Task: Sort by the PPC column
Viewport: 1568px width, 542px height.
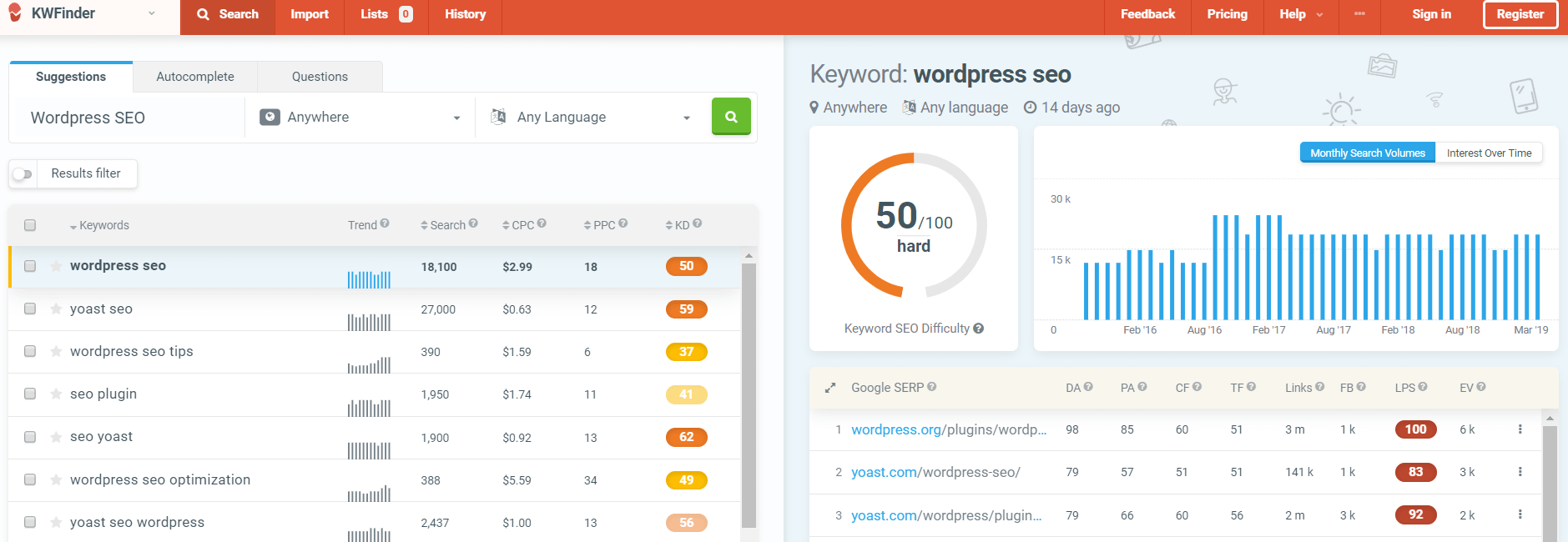Action: tap(599, 225)
